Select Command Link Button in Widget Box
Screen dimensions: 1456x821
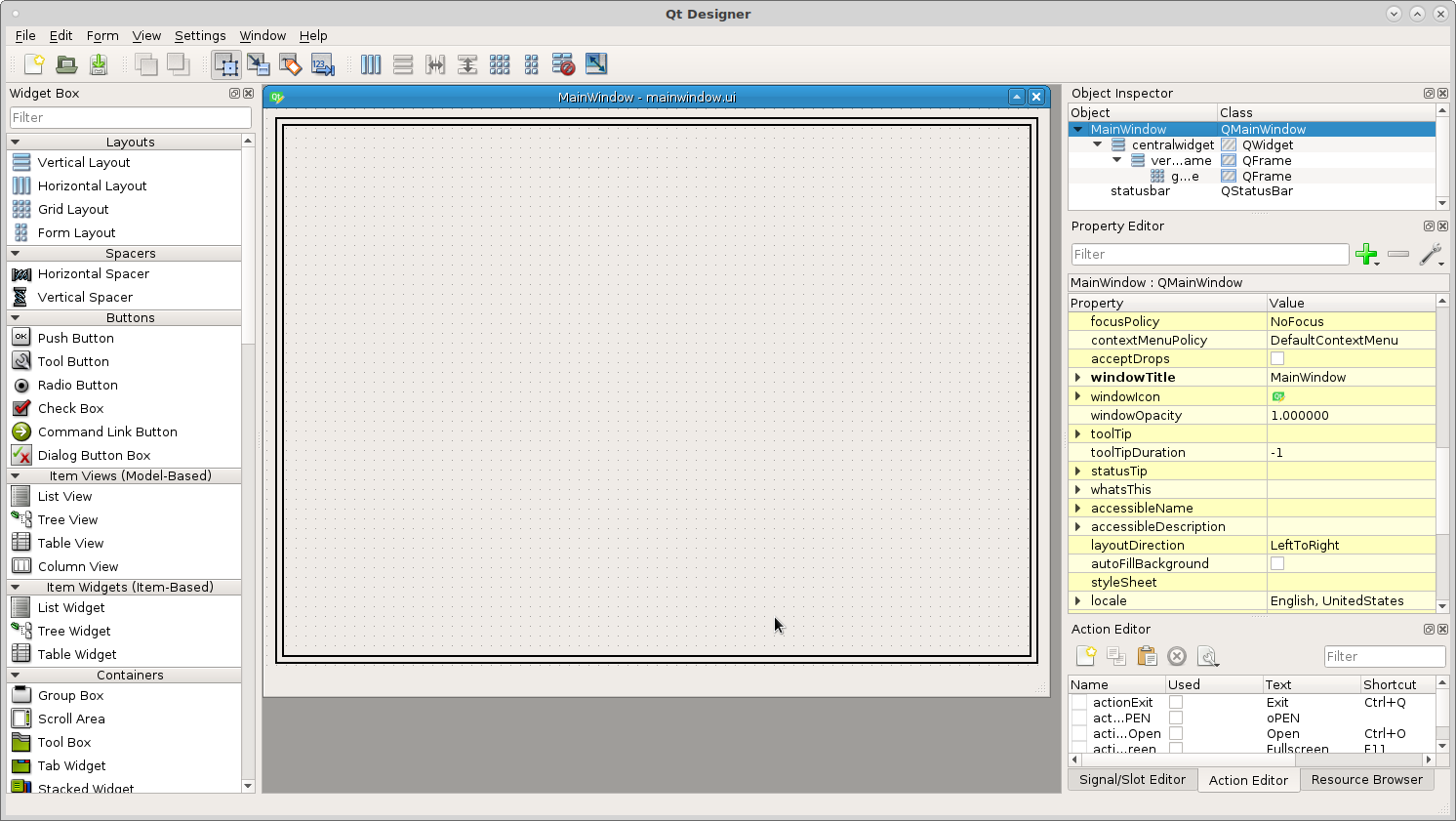click(107, 431)
